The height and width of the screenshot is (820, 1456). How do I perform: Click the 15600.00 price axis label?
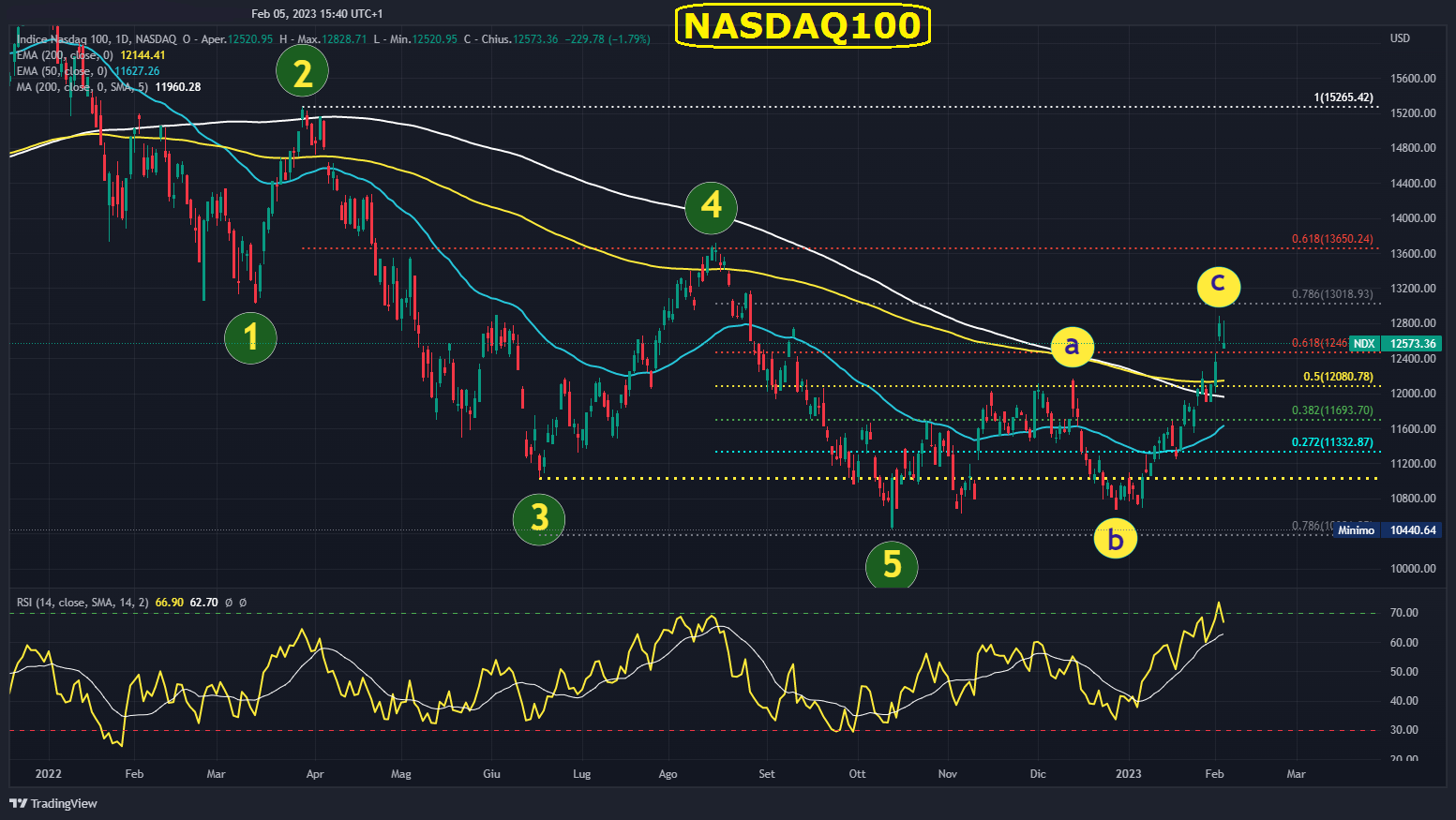pos(1413,79)
